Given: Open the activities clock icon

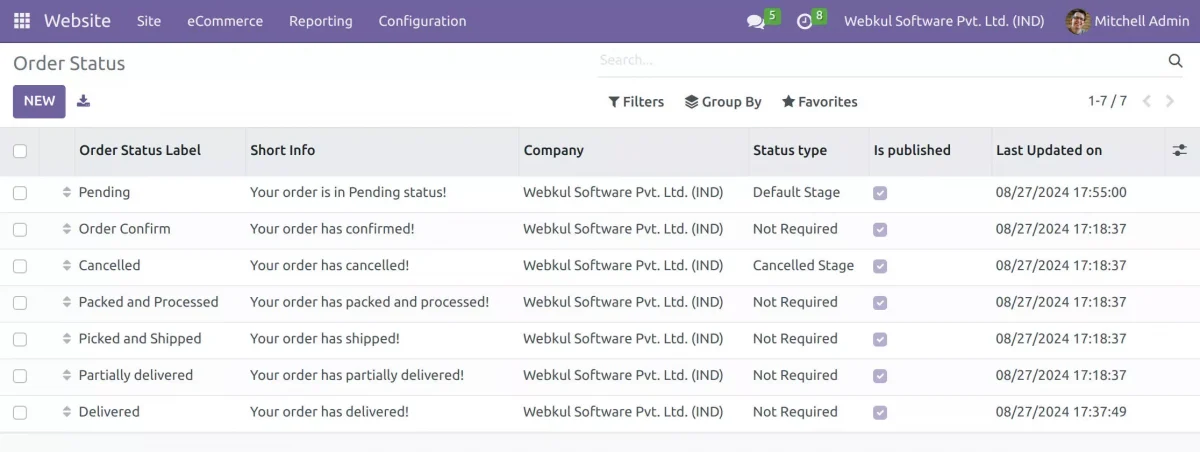Looking at the screenshot, I should point(805,21).
